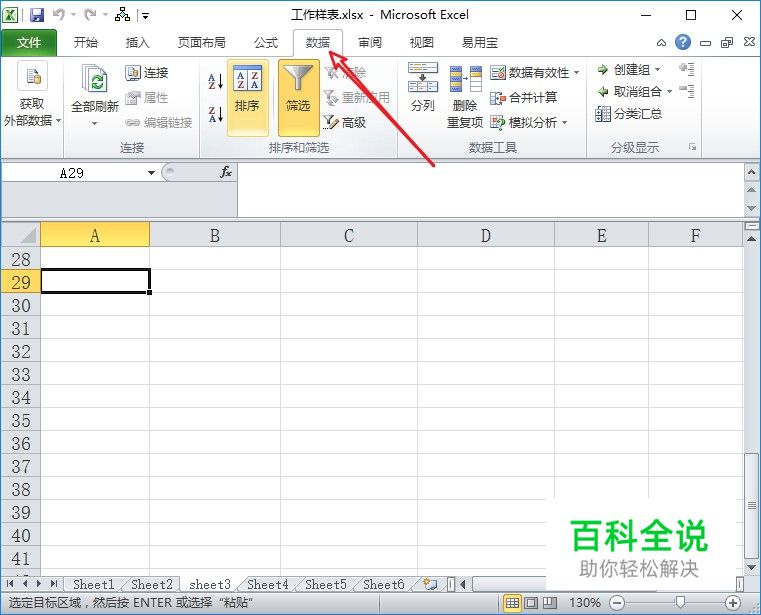Click the Redo arrow icon

pos(90,15)
